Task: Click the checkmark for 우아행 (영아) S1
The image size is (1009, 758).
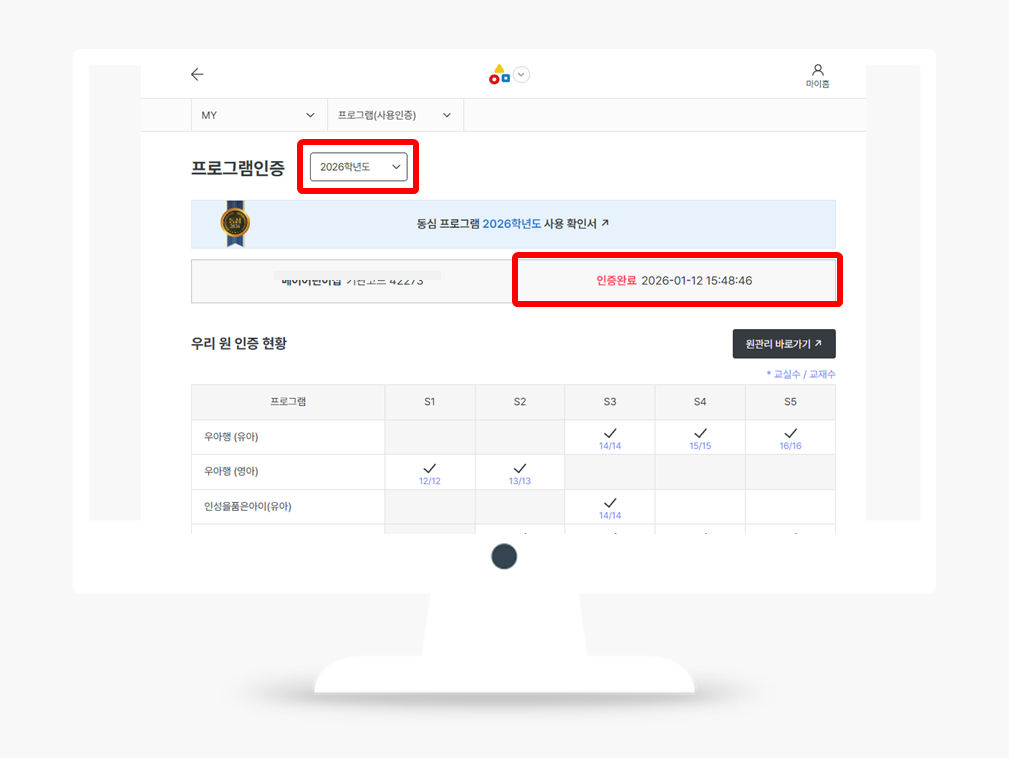Action: (430, 468)
